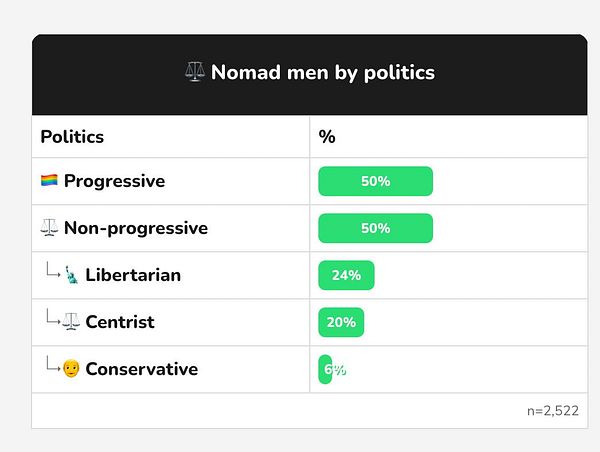Click the n=2,522 sample size note
Viewport: 600px width, 452px height.
pos(552,410)
